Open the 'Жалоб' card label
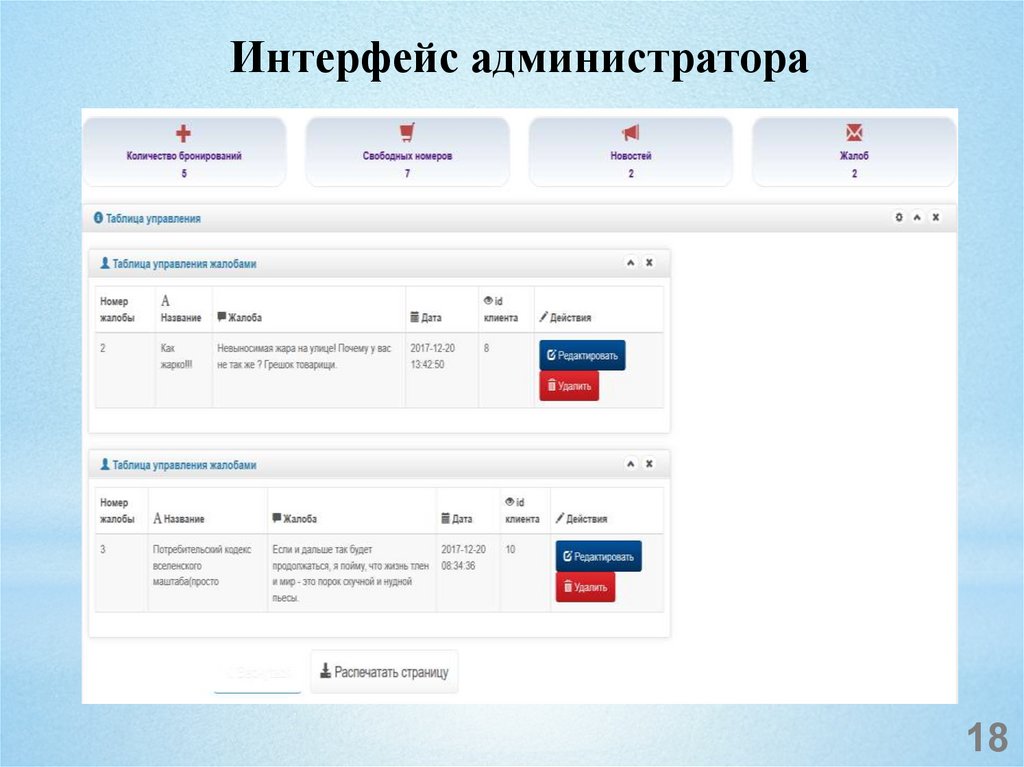The image size is (1024, 767). click(x=854, y=155)
